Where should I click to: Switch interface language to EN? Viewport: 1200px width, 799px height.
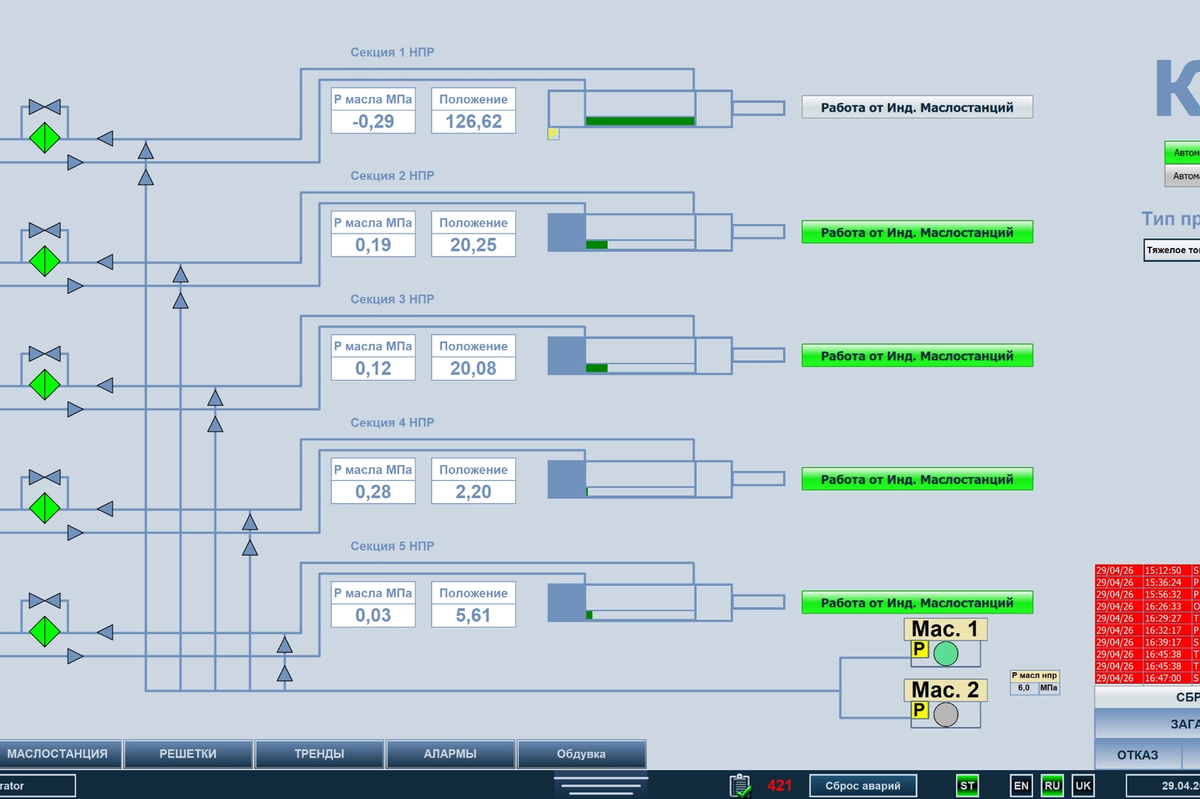pyautogui.click(x=1020, y=786)
